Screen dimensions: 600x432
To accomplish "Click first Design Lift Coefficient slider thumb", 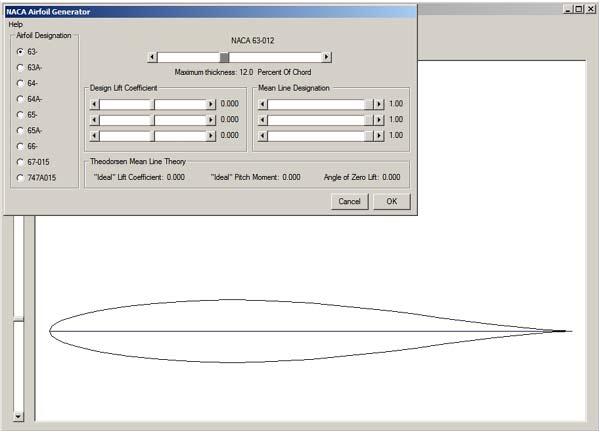I will coord(152,104).
